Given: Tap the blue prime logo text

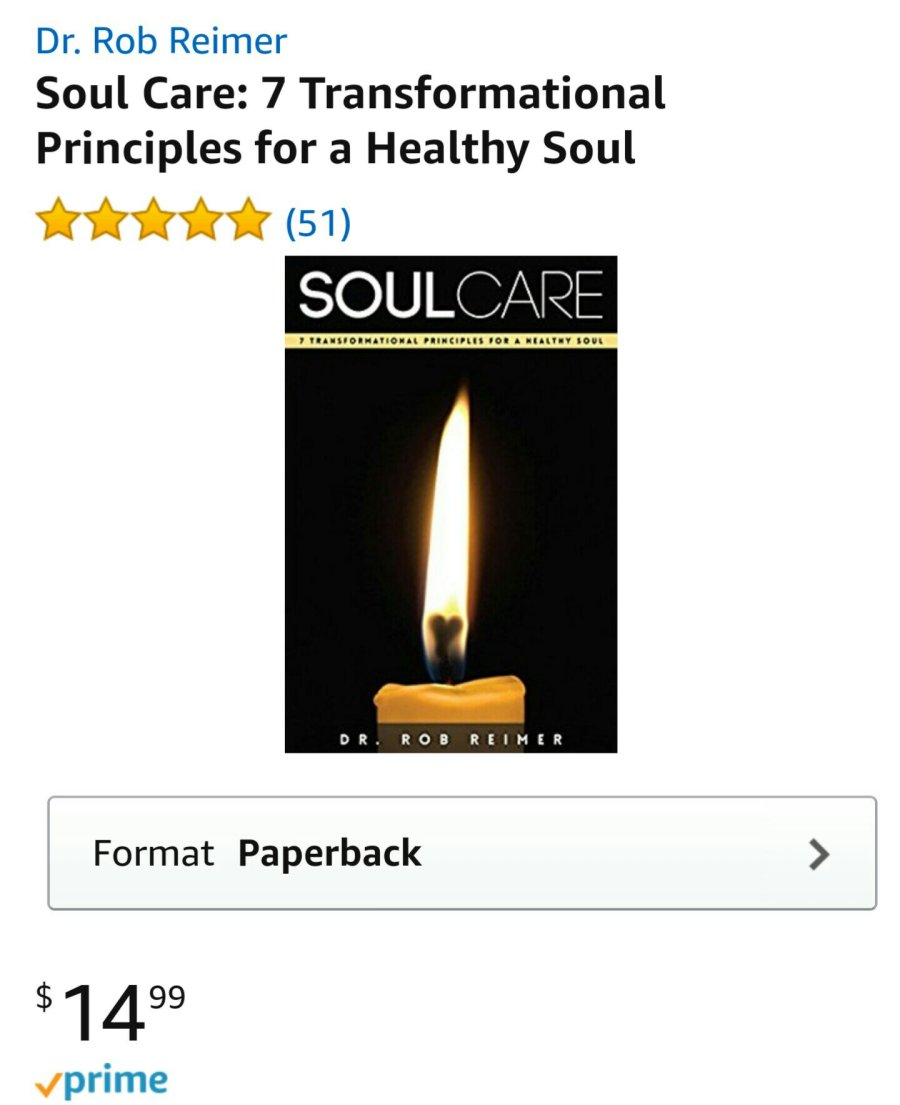Looking at the screenshot, I should 116,1082.
